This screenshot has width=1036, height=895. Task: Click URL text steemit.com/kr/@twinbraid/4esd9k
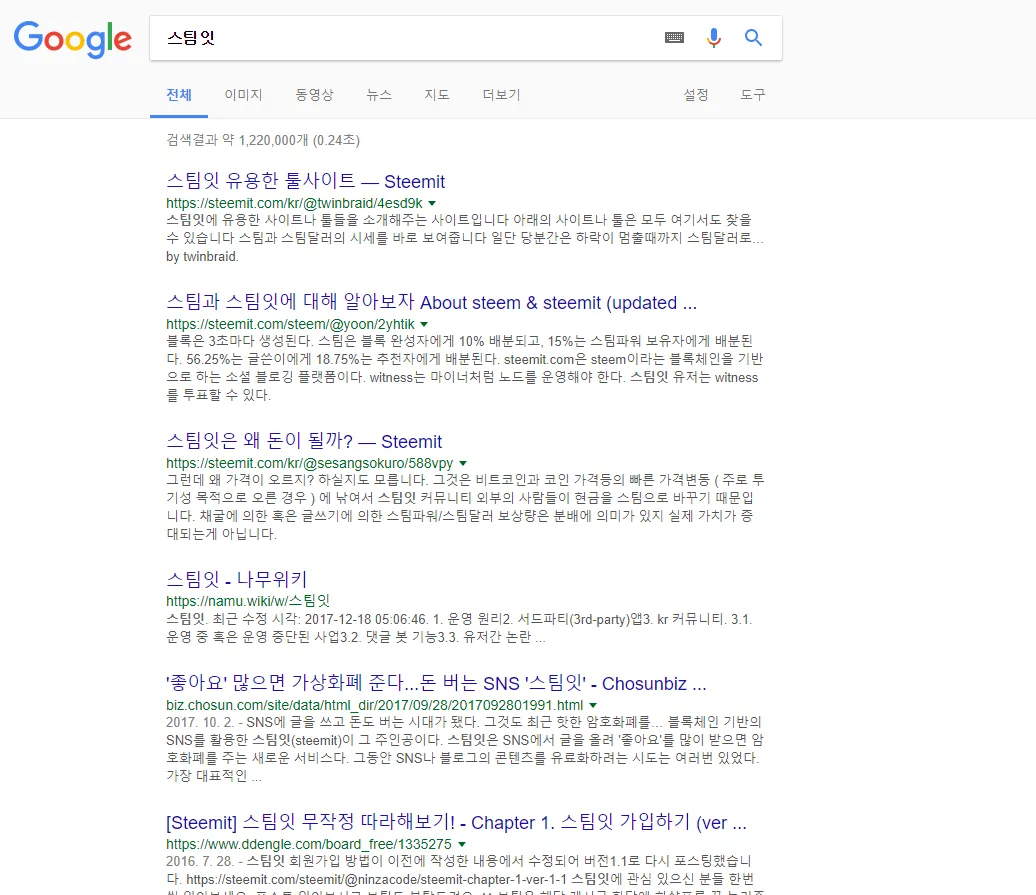tap(294, 203)
